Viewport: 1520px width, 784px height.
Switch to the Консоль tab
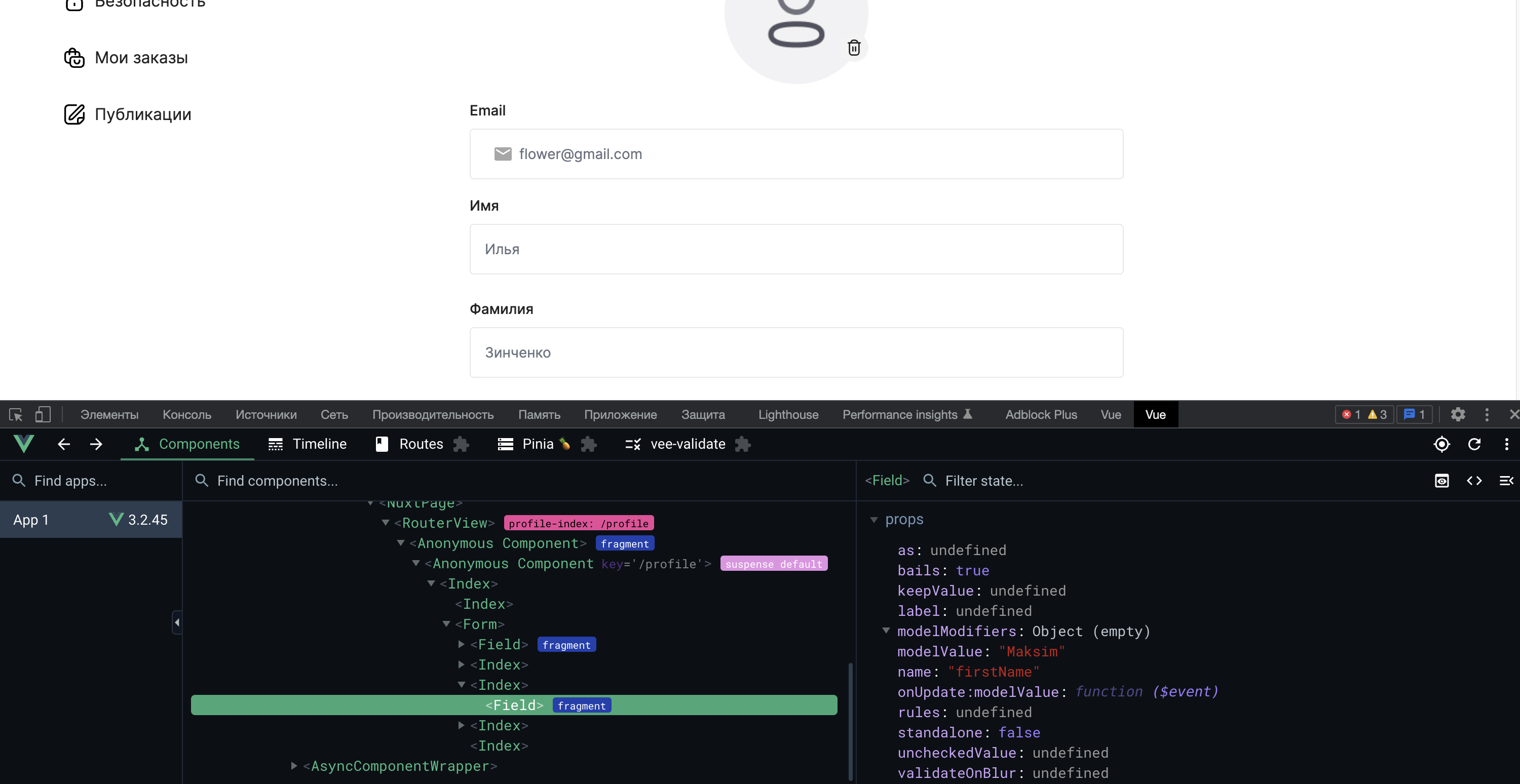[x=186, y=415]
